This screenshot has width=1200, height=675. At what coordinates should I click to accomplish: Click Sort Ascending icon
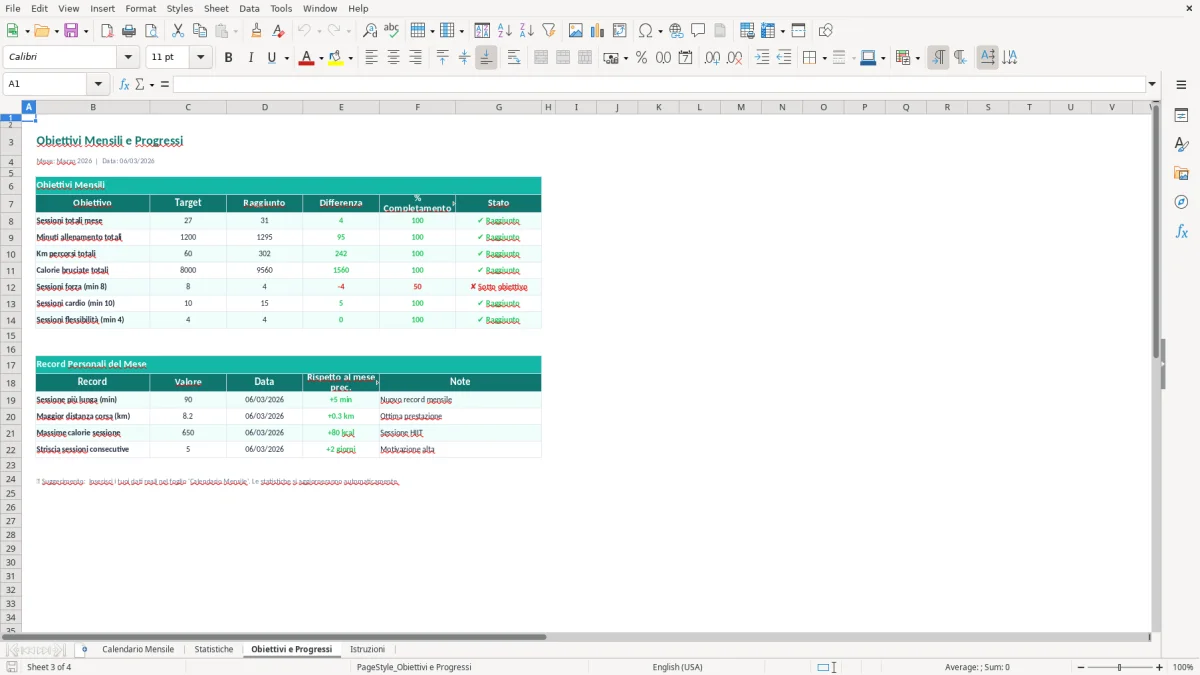tap(505, 31)
